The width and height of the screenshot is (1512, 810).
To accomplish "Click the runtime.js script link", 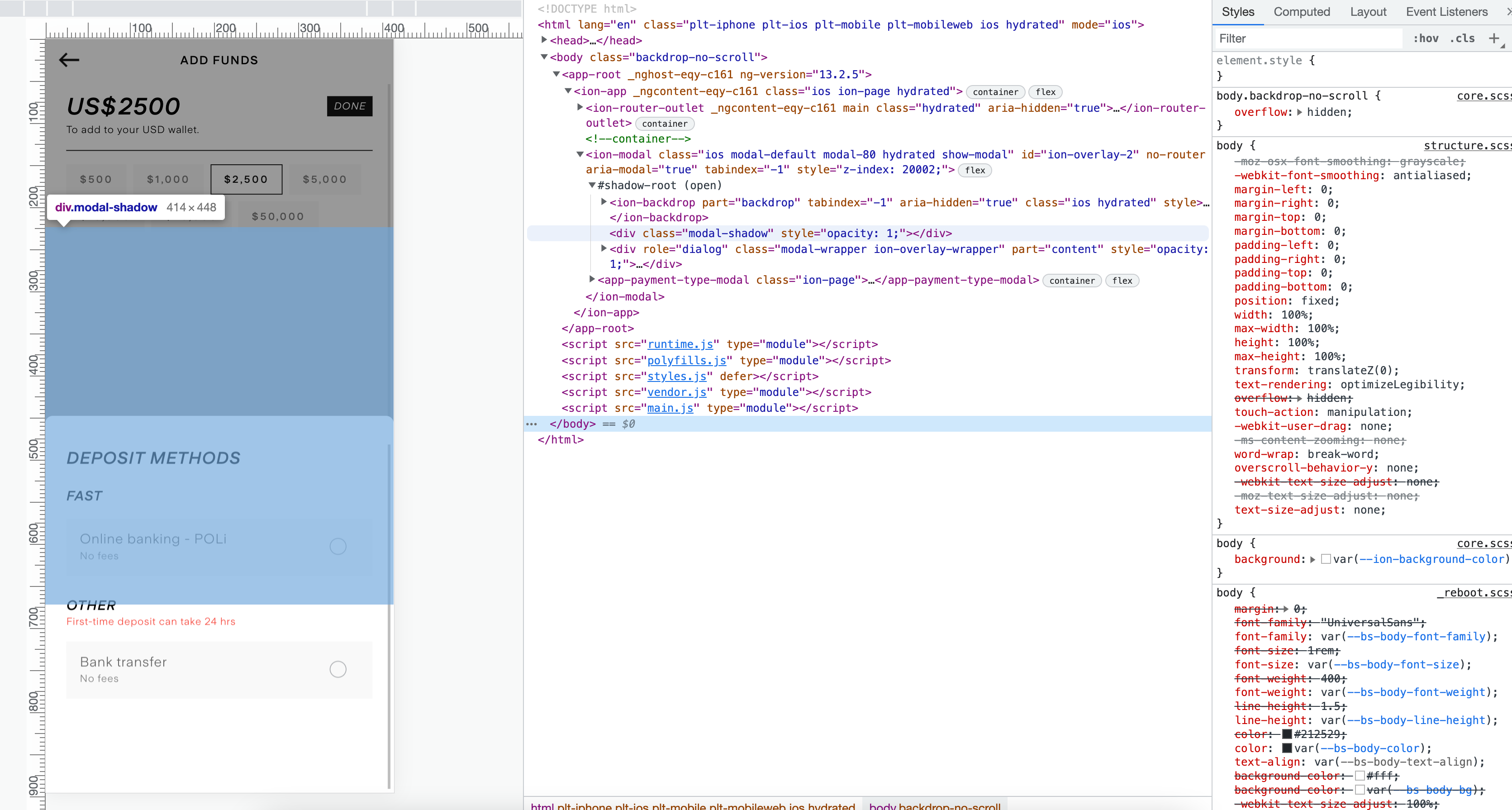I will (x=681, y=344).
